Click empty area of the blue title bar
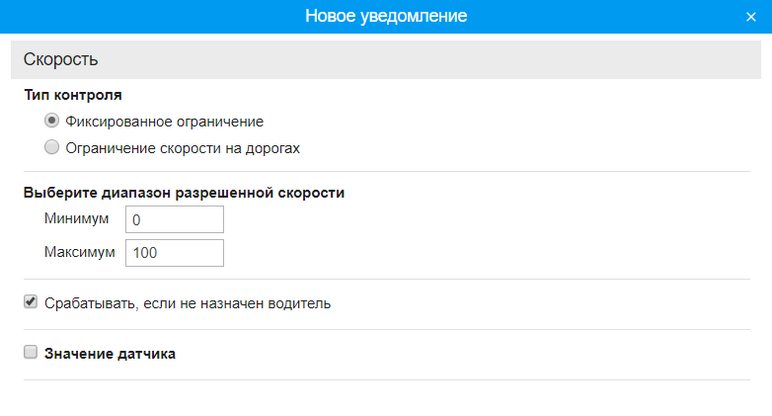Screen dimensions: 772x416 click(x=150, y=17)
